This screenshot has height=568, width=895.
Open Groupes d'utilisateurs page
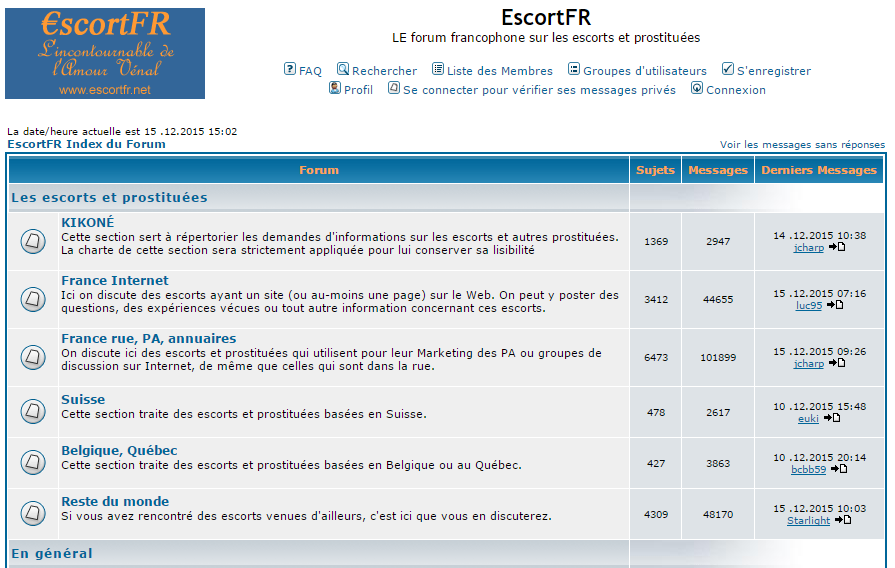click(644, 71)
